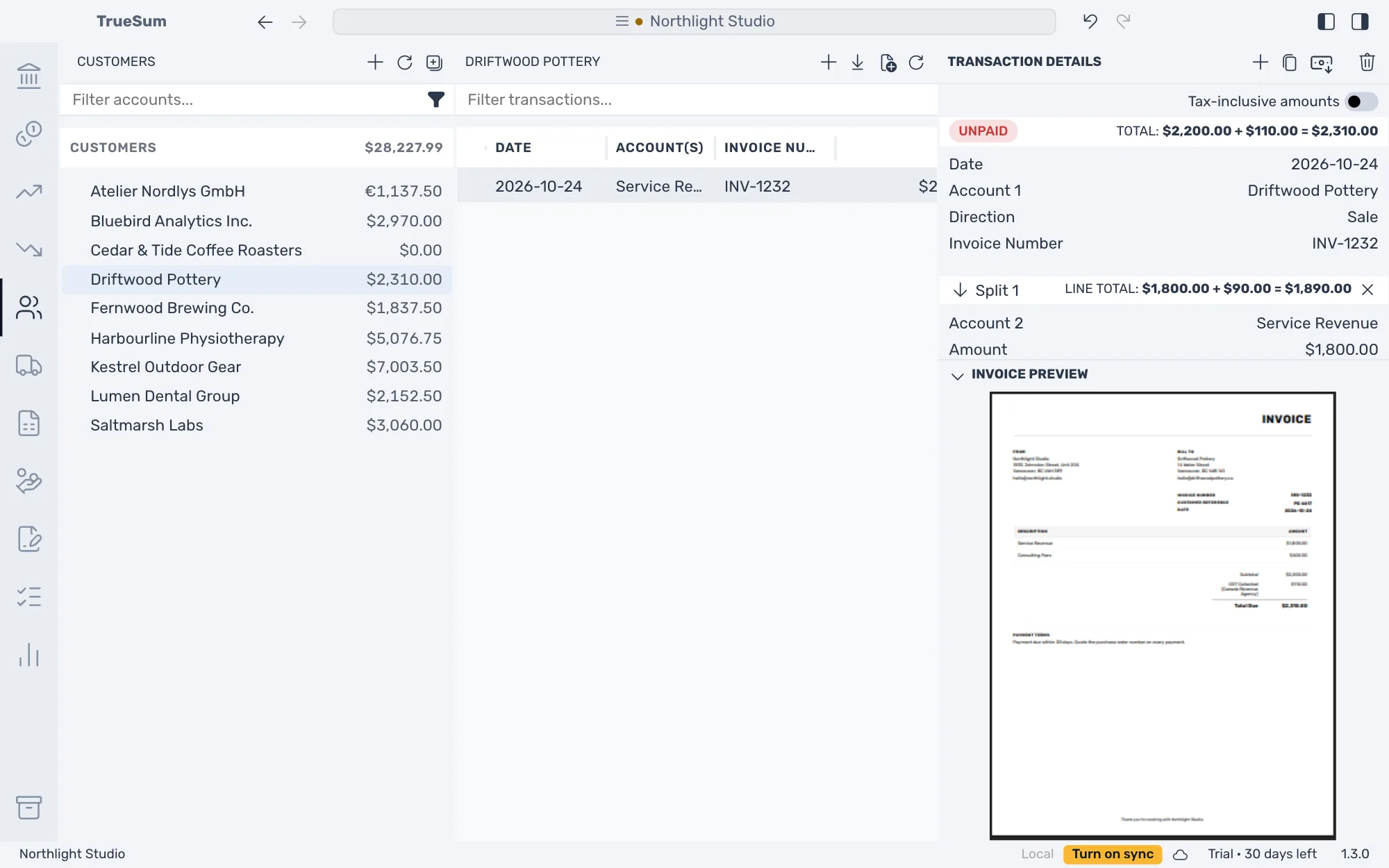1389x868 pixels.
Task: Collapse Split 1 arrow
Action: 960,290
